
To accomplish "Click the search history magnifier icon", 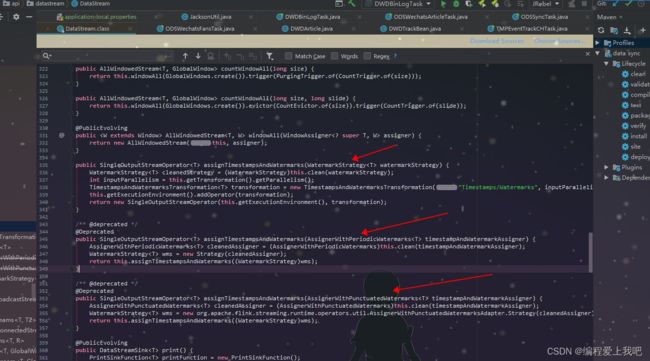I will [46, 56].
